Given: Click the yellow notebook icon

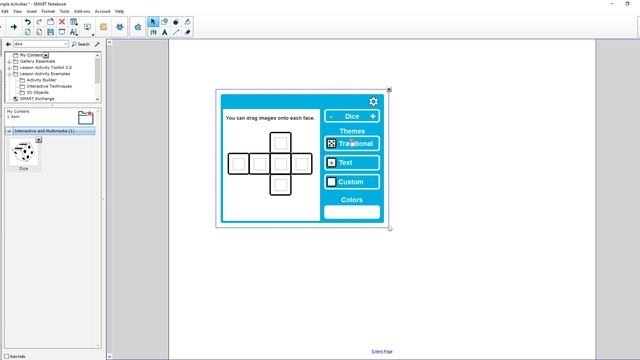Looking at the screenshot, I should coord(103,27).
